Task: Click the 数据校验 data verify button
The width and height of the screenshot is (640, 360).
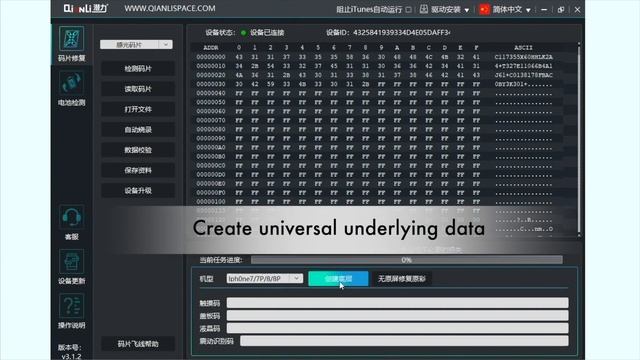Action: pos(138,150)
